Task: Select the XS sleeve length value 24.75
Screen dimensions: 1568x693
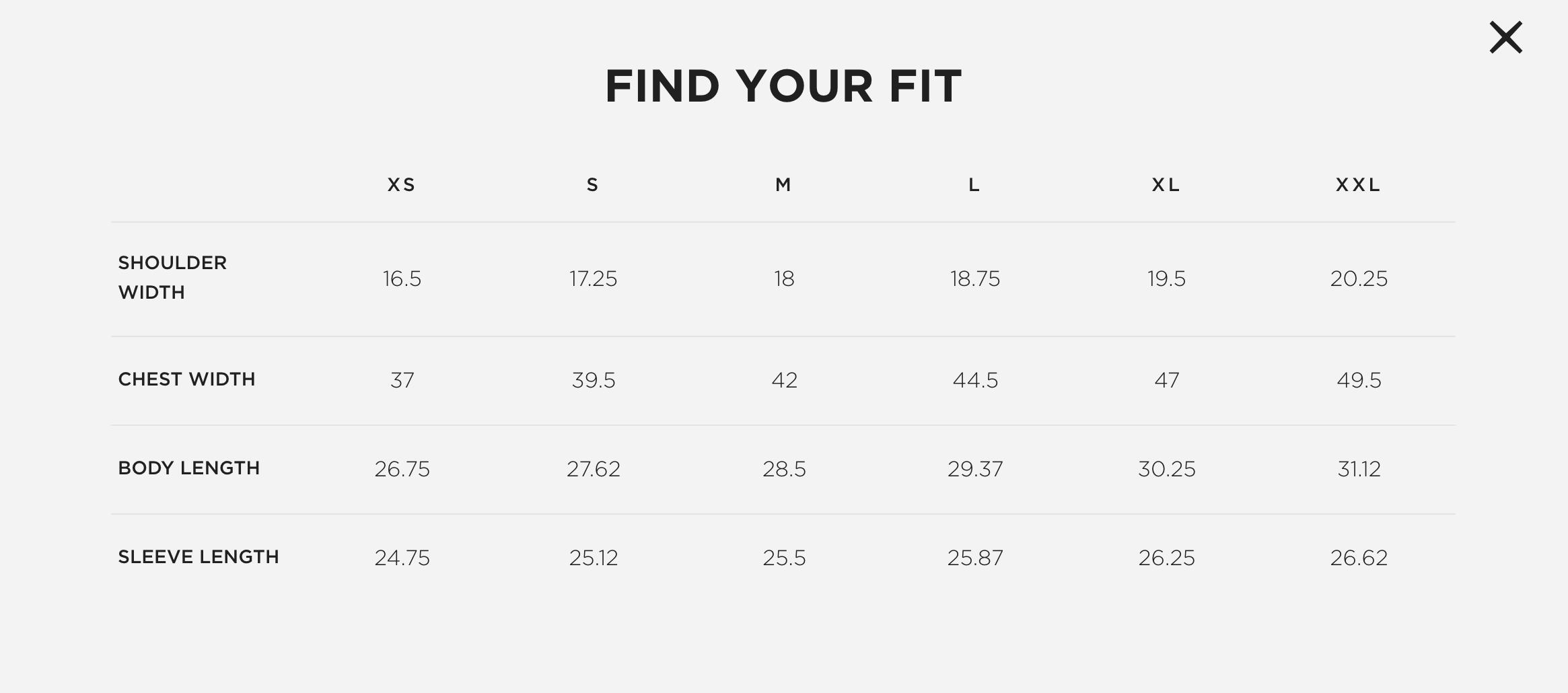Action: tap(402, 558)
